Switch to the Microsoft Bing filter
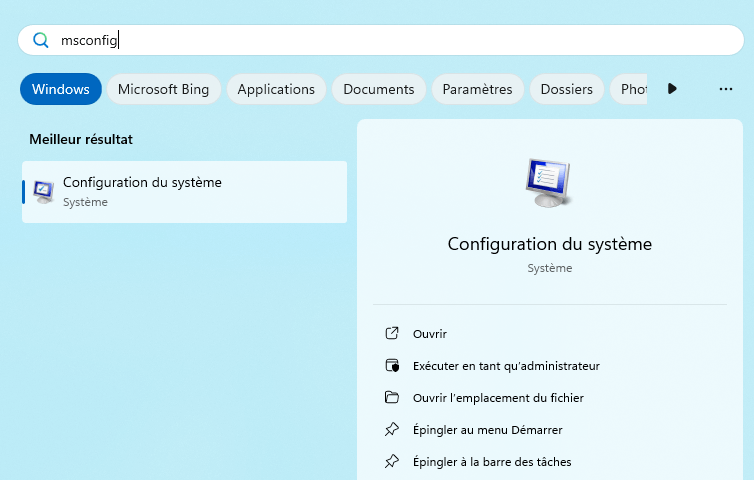Viewport: 754px width, 480px height. pos(163,89)
